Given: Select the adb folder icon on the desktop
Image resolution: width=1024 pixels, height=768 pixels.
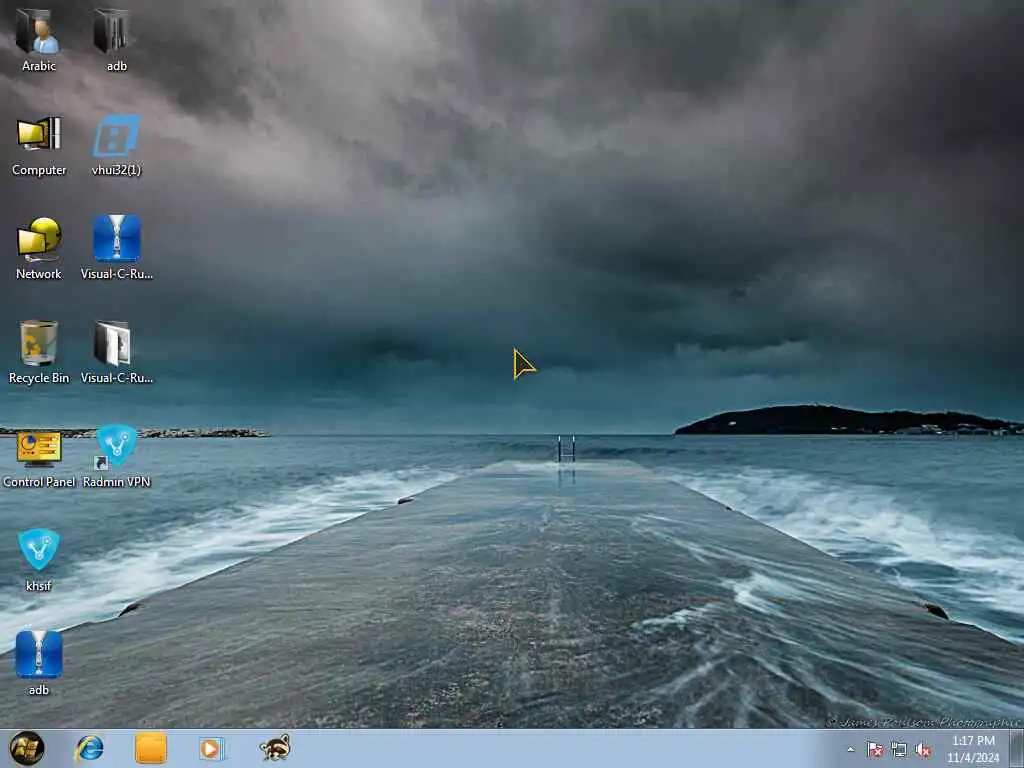Looking at the screenshot, I should pos(112,30).
